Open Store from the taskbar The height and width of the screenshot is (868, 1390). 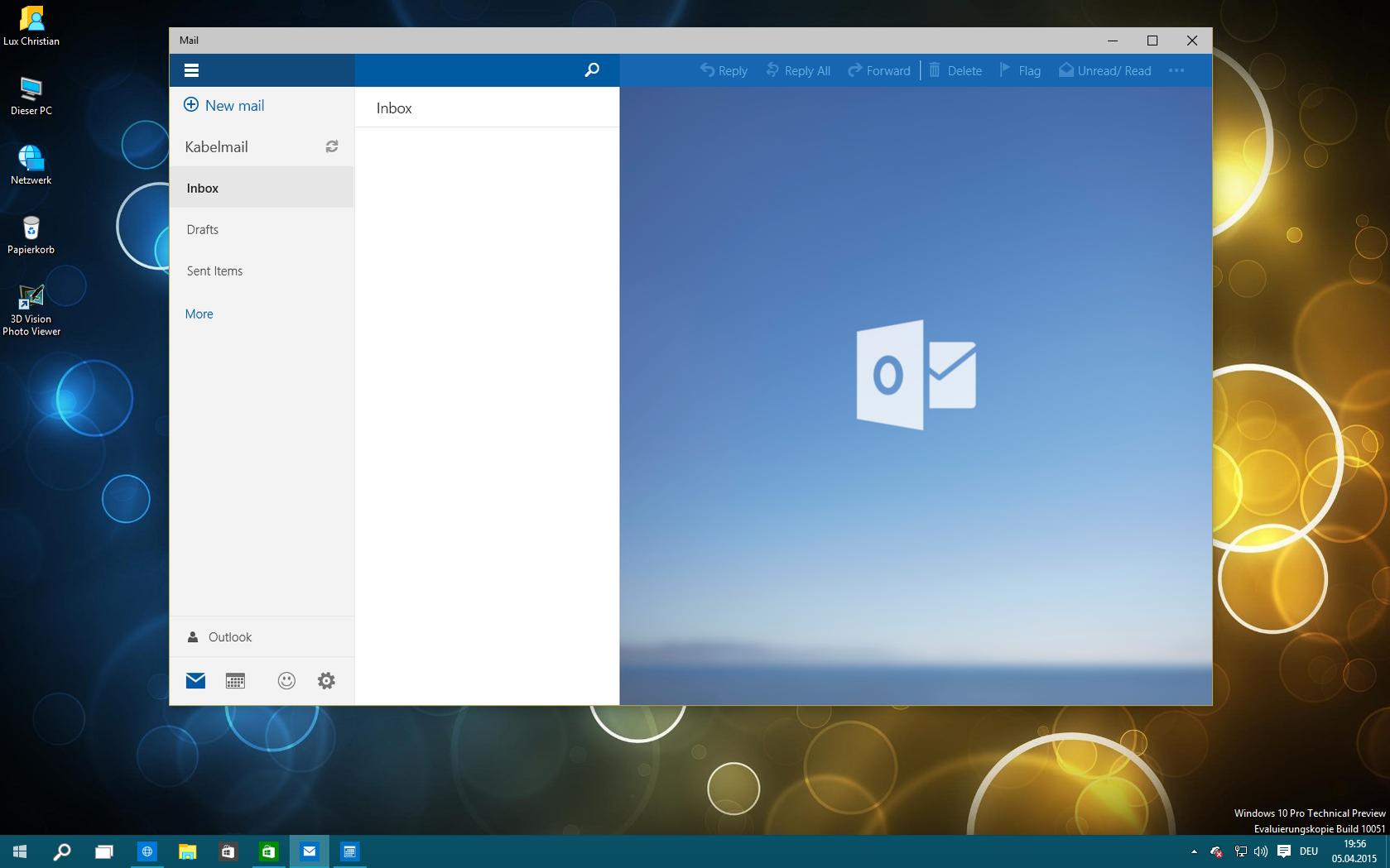(x=228, y=851)
